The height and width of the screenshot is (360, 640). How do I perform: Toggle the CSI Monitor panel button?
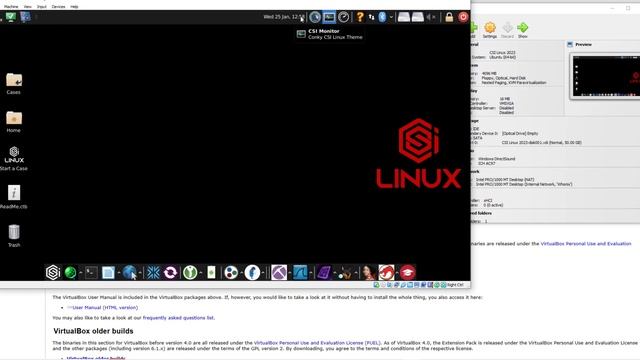[329, 17]
